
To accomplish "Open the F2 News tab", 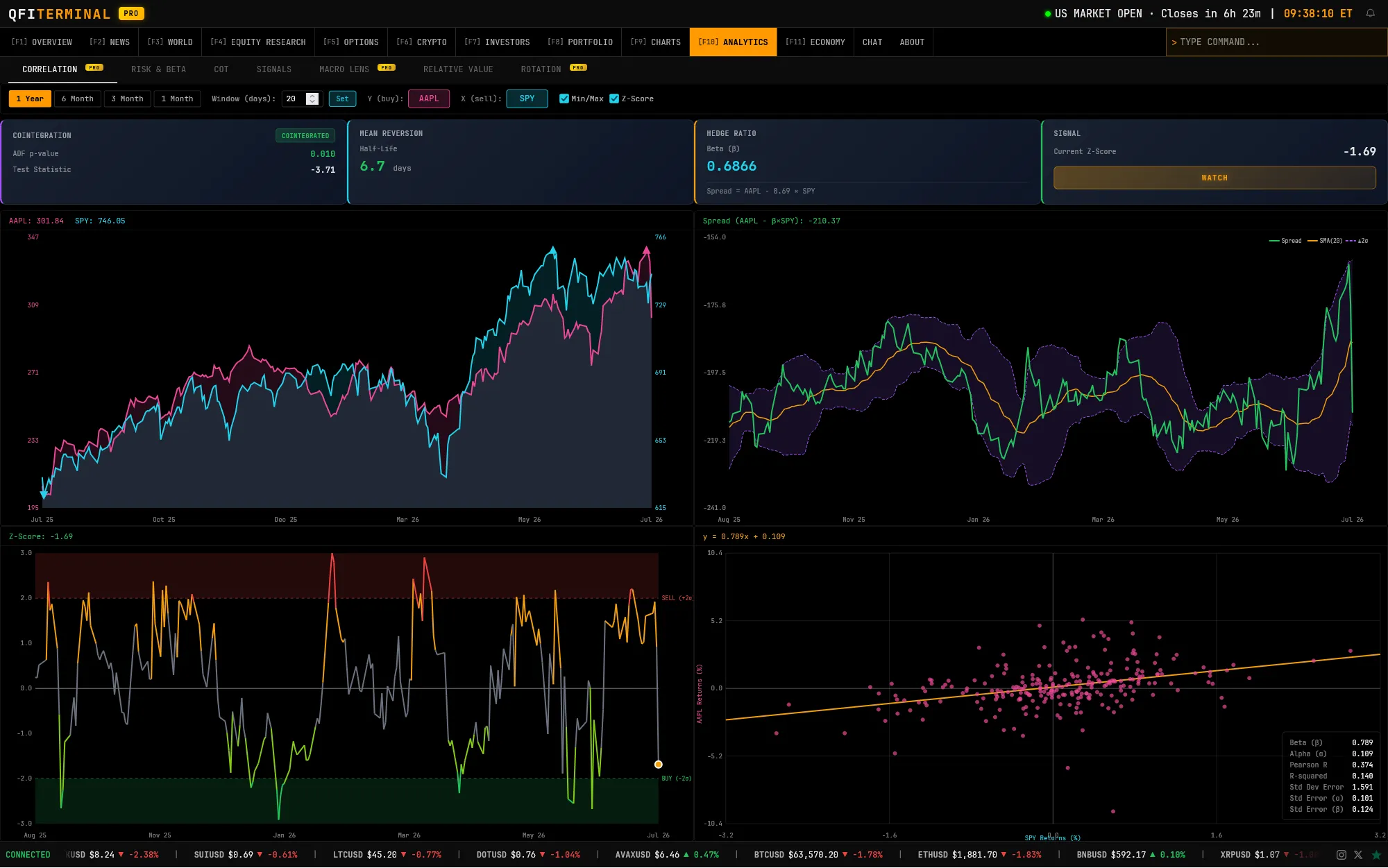I will [x=110, y=42].
